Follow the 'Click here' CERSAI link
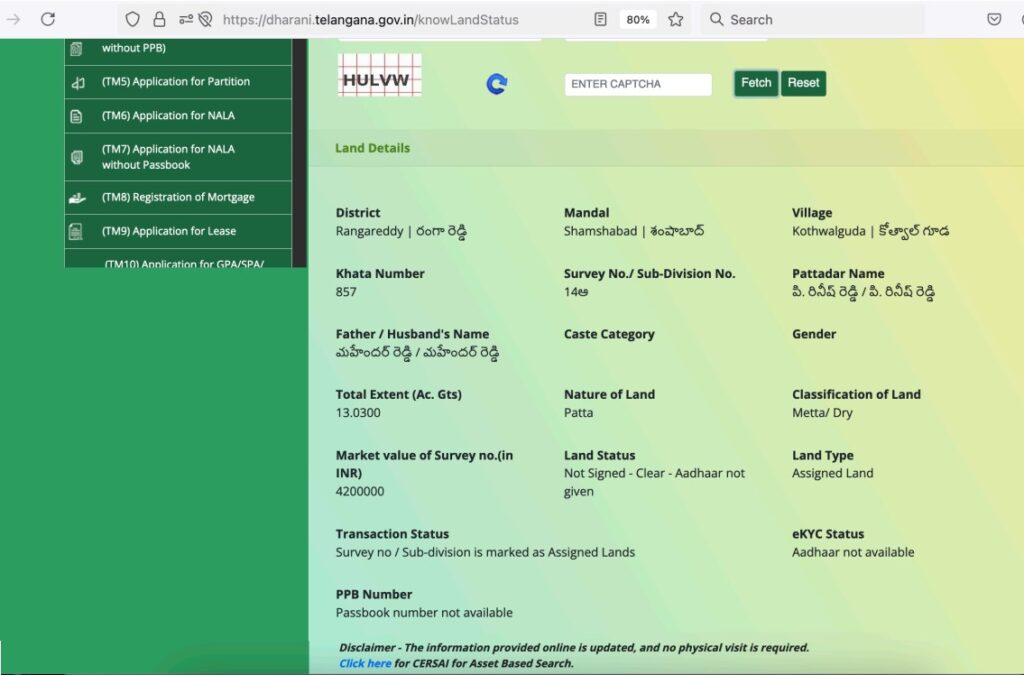The width and height of the screenshot is (1024, 675). 365,663
